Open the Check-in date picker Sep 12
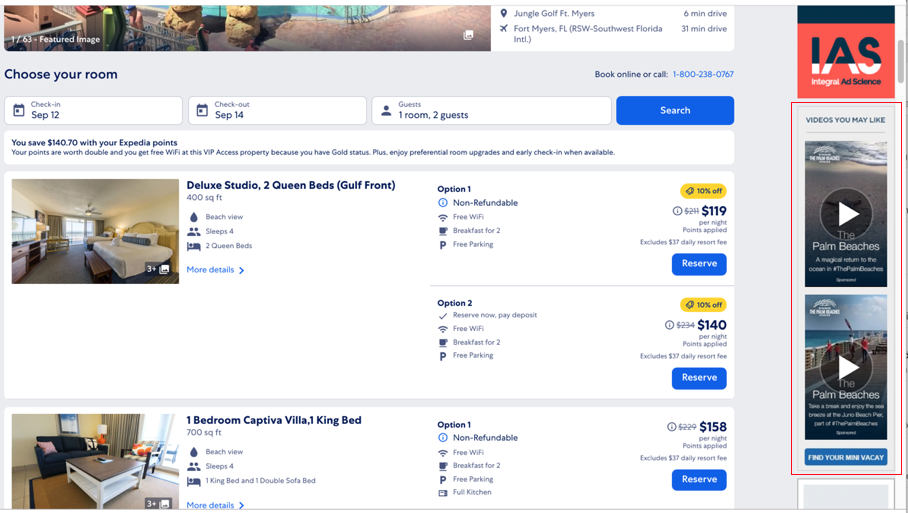 click(x=93, y=110)
